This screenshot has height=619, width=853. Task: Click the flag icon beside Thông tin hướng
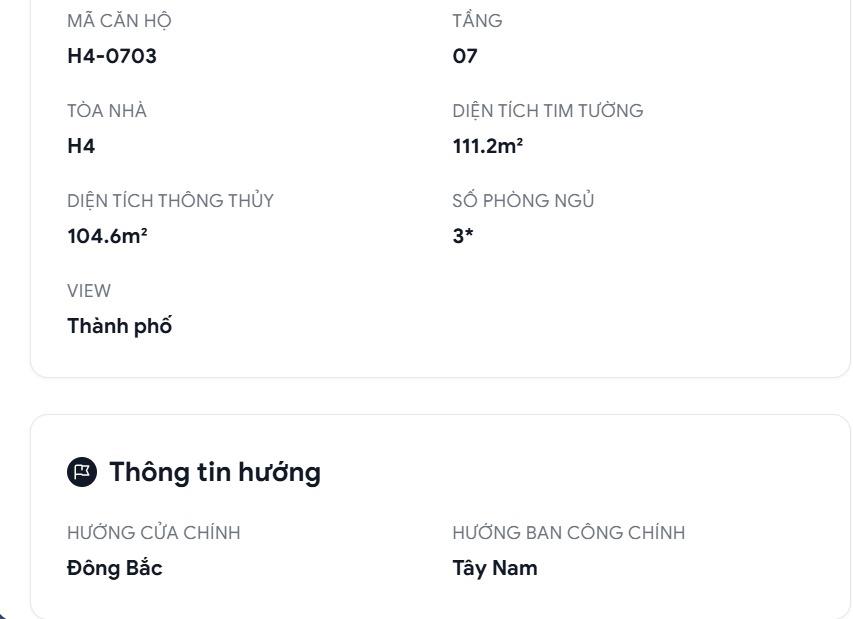pos(82,472)
